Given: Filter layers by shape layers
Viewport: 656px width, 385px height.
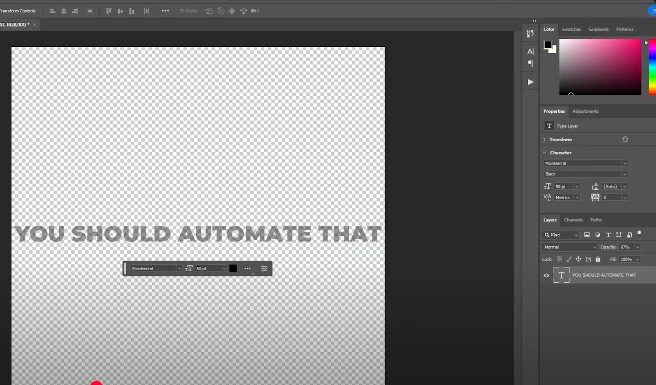Looking at the screenshot, I should pos(619,235).
